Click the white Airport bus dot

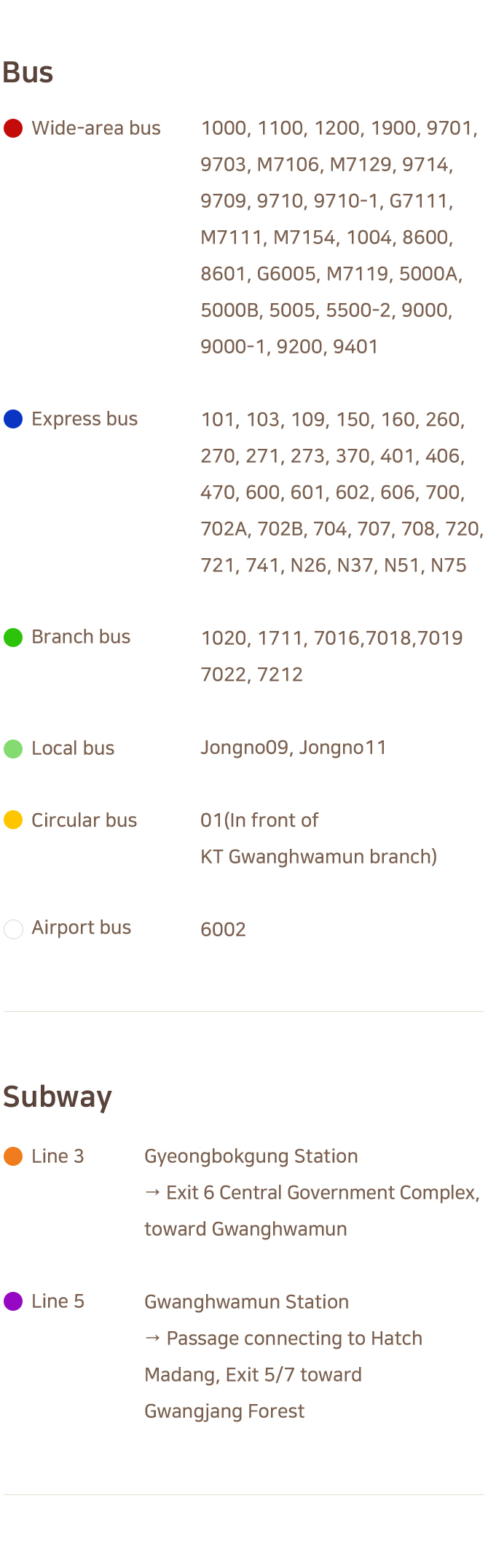13,929
